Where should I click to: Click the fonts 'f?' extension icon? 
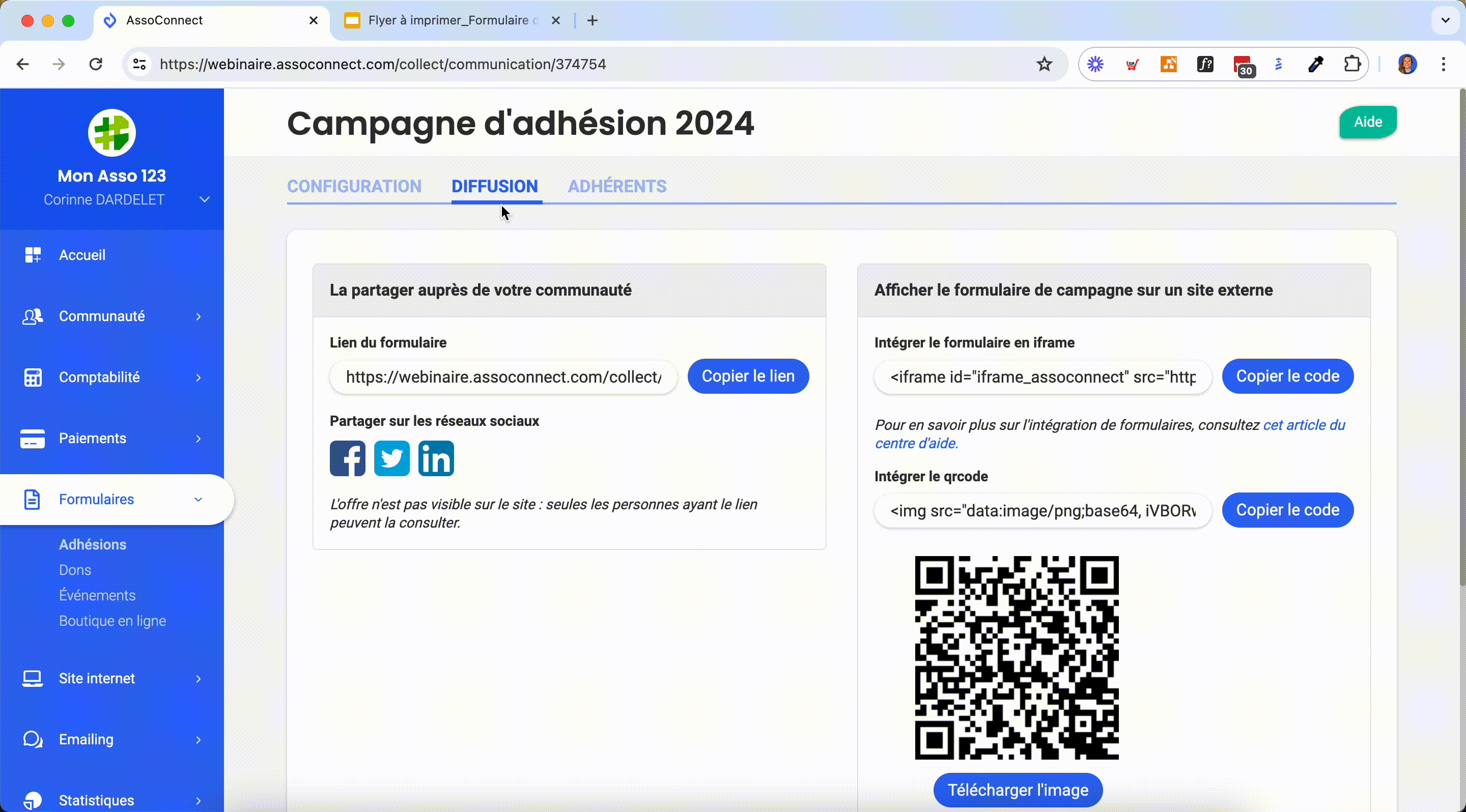pos(1205,64)
